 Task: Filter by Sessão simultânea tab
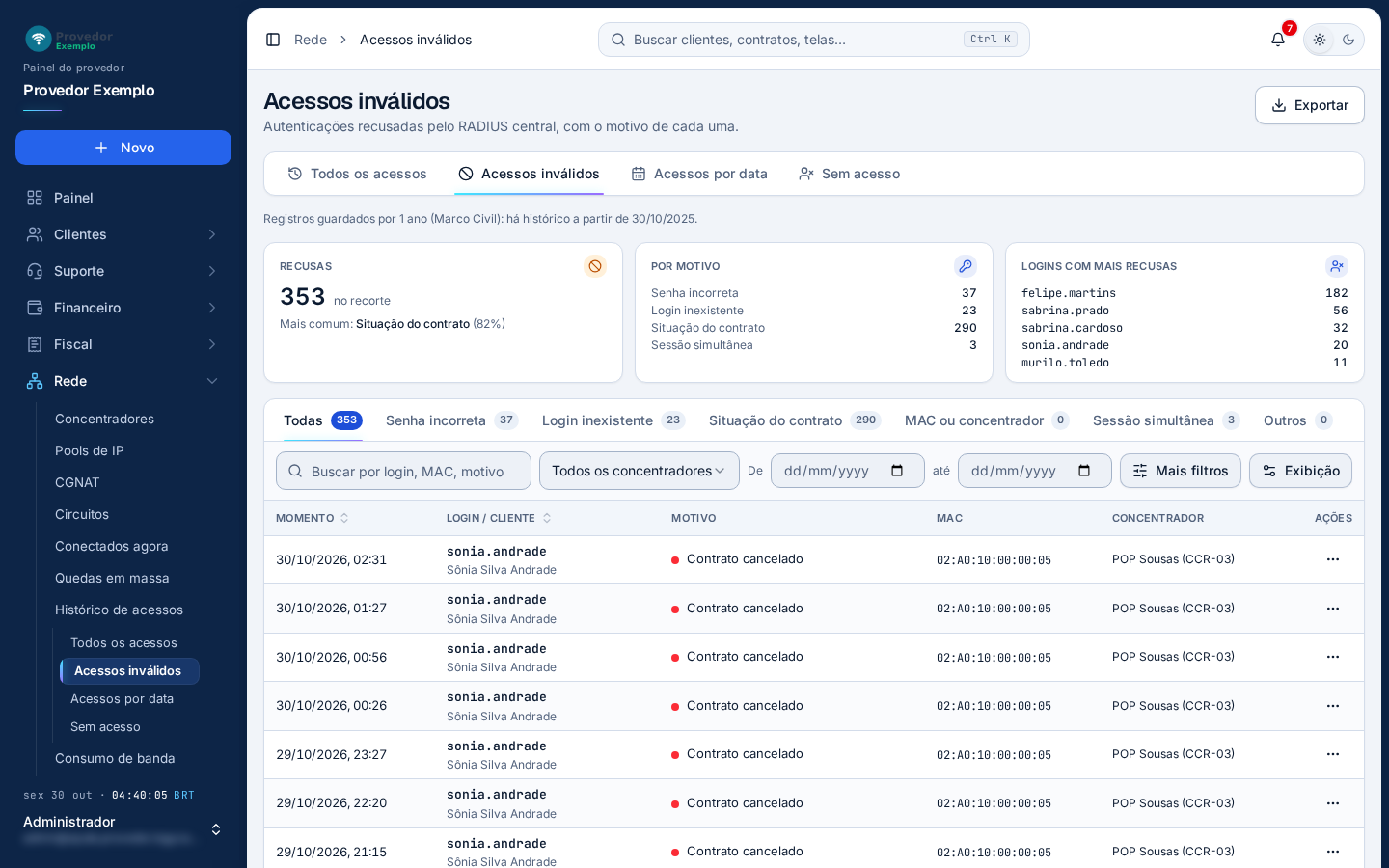(1166, 420)
